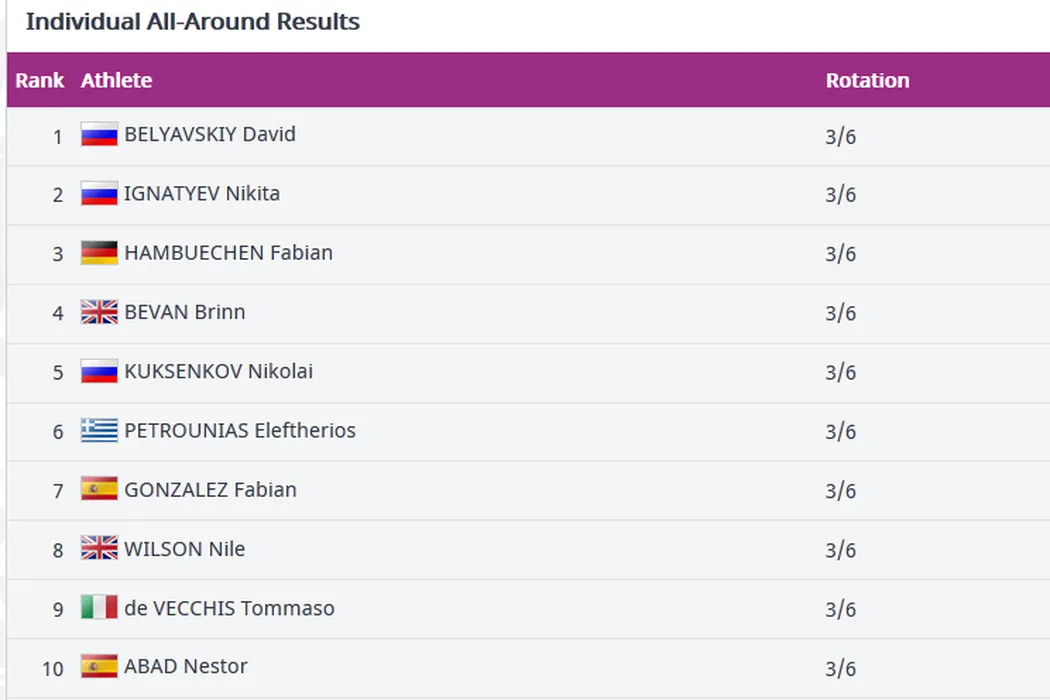Select athlete name HAMBUECHEN Fabian
This screenshot has width=1050, height=700.
[228, 253]
